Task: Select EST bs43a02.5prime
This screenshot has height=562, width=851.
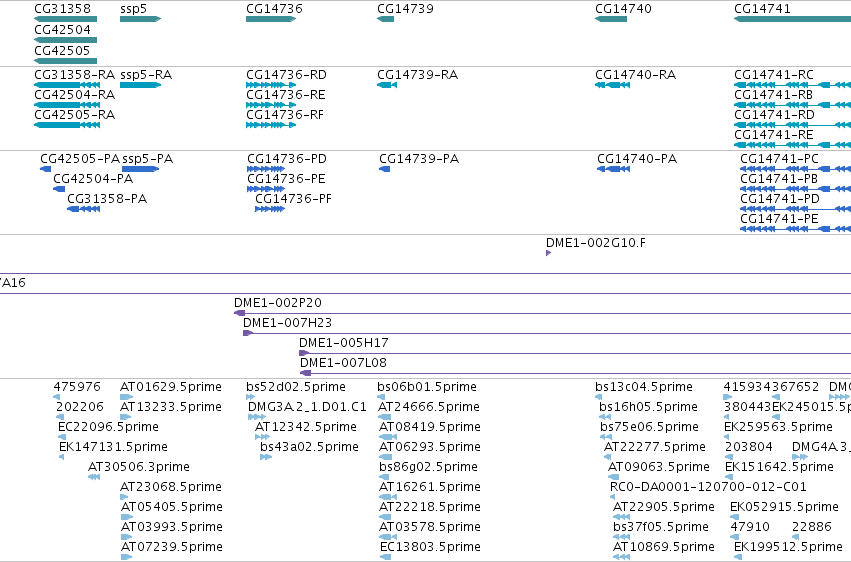Action: (x=266, y=458)
